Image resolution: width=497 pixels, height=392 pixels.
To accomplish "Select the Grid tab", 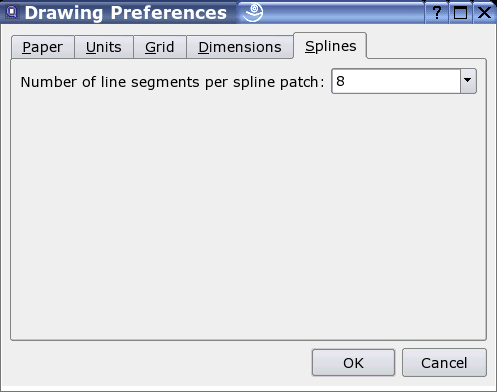I will point(160,47).
